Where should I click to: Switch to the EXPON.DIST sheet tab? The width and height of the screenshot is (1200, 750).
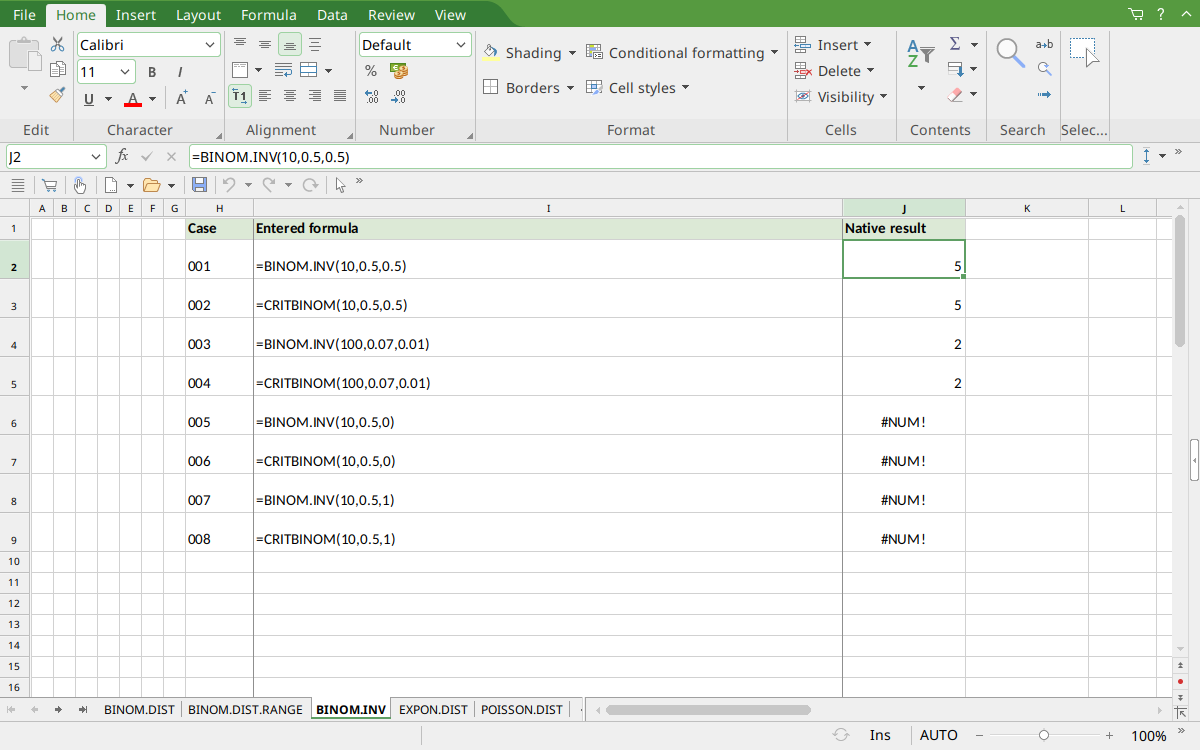click(433, 710)
